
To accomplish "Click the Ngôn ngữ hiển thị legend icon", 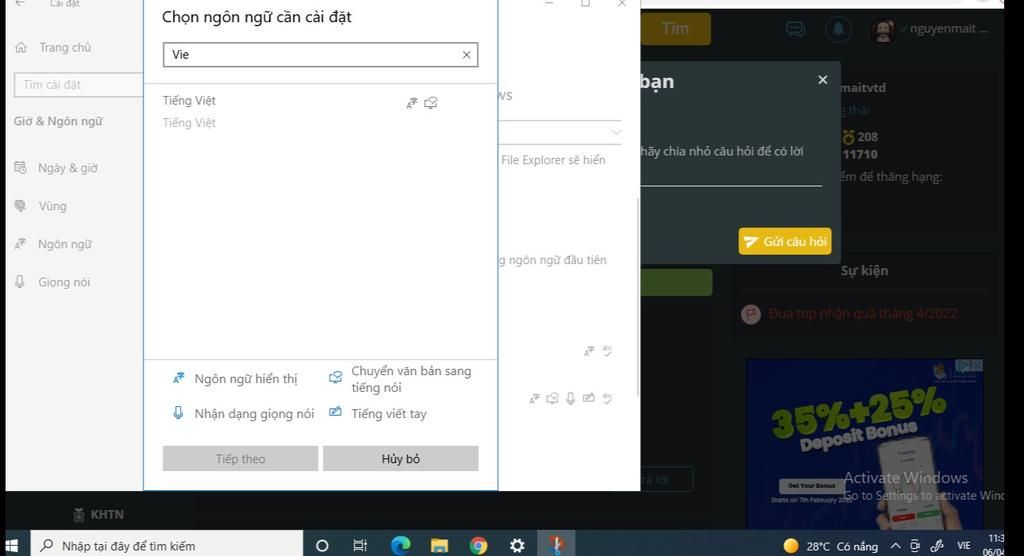I will click(178, 378).
